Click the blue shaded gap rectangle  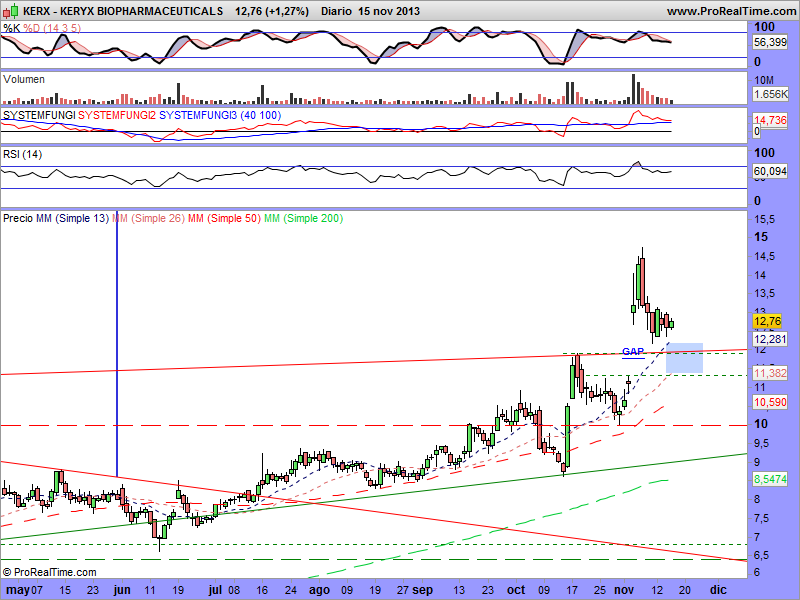tap(685, 358)
